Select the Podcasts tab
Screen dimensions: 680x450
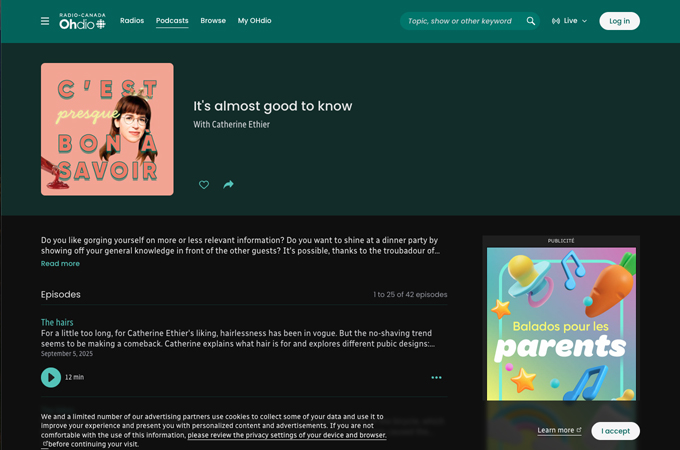click(x=172, y=21)
